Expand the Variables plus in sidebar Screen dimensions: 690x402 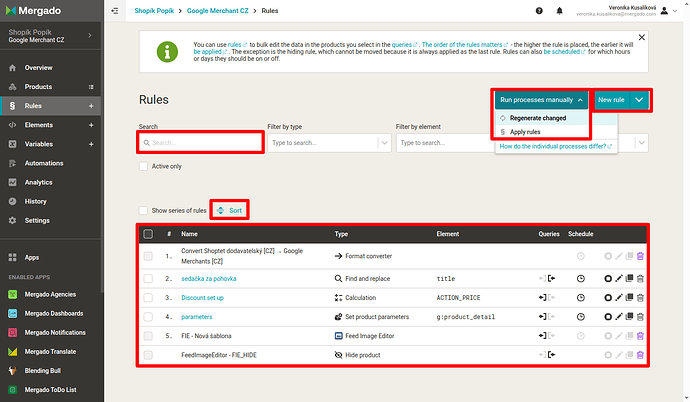pyautogui.click(x=91, y=144)
